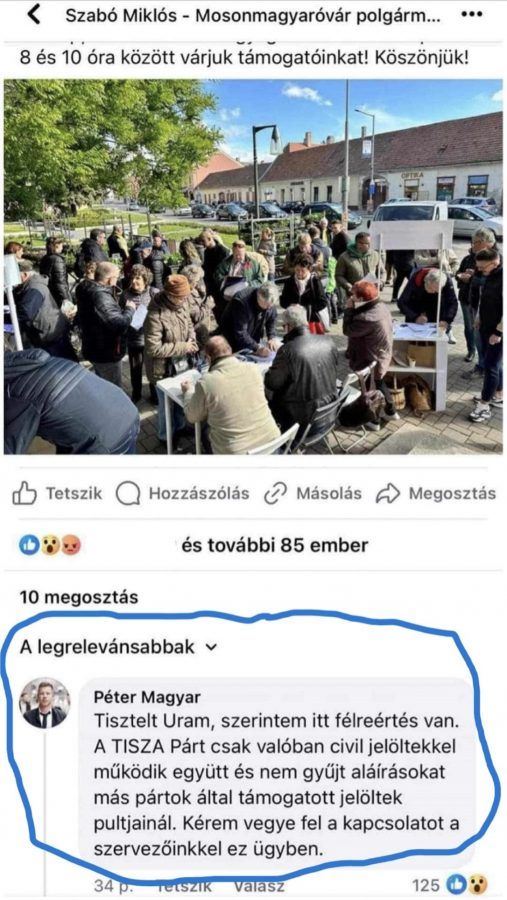Click Válasz to reply to comment
The width and height of the screenshot is (507, 900).
pos(258,887)
